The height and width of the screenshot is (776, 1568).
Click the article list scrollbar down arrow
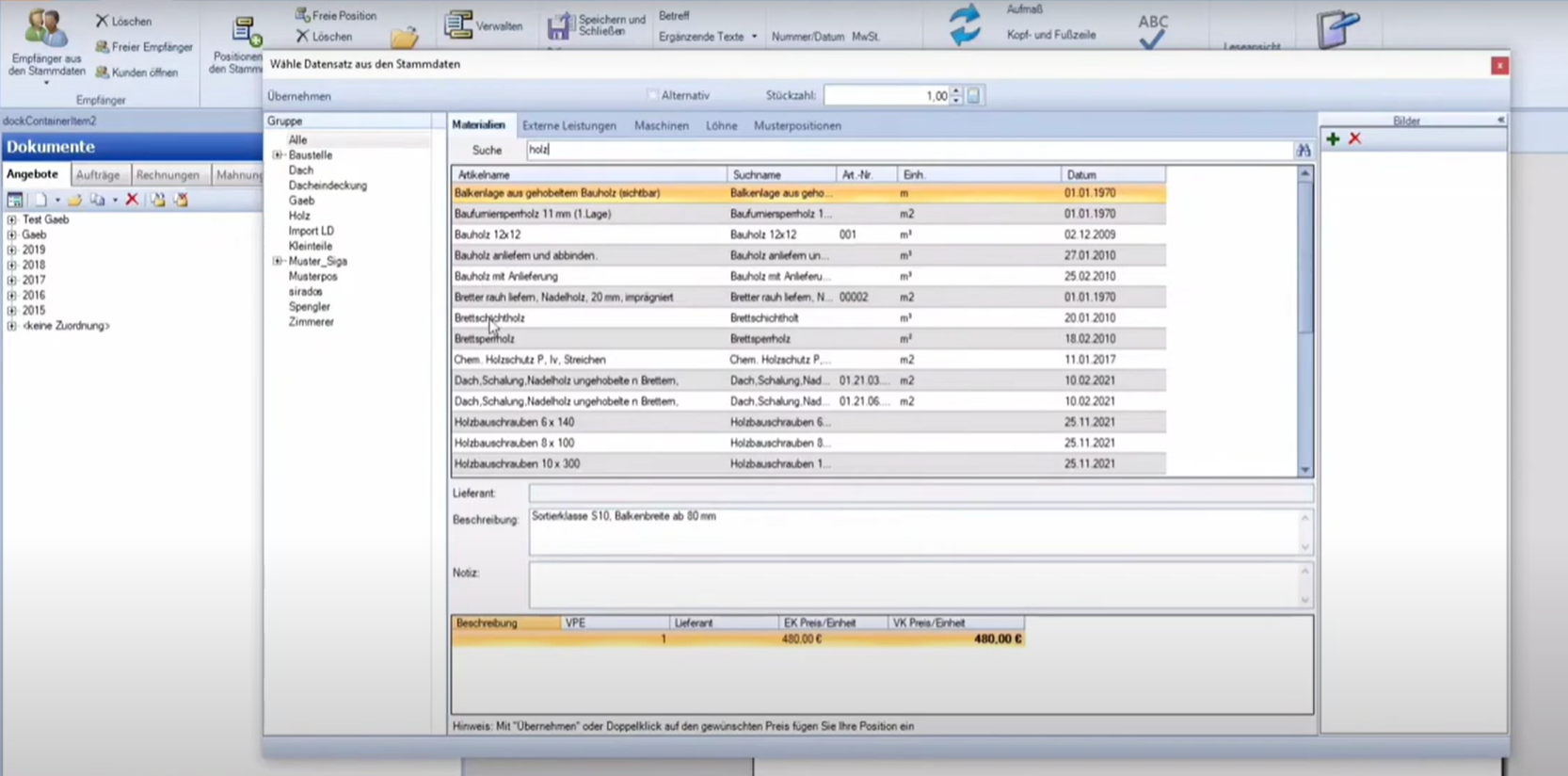click(1304, 469)
